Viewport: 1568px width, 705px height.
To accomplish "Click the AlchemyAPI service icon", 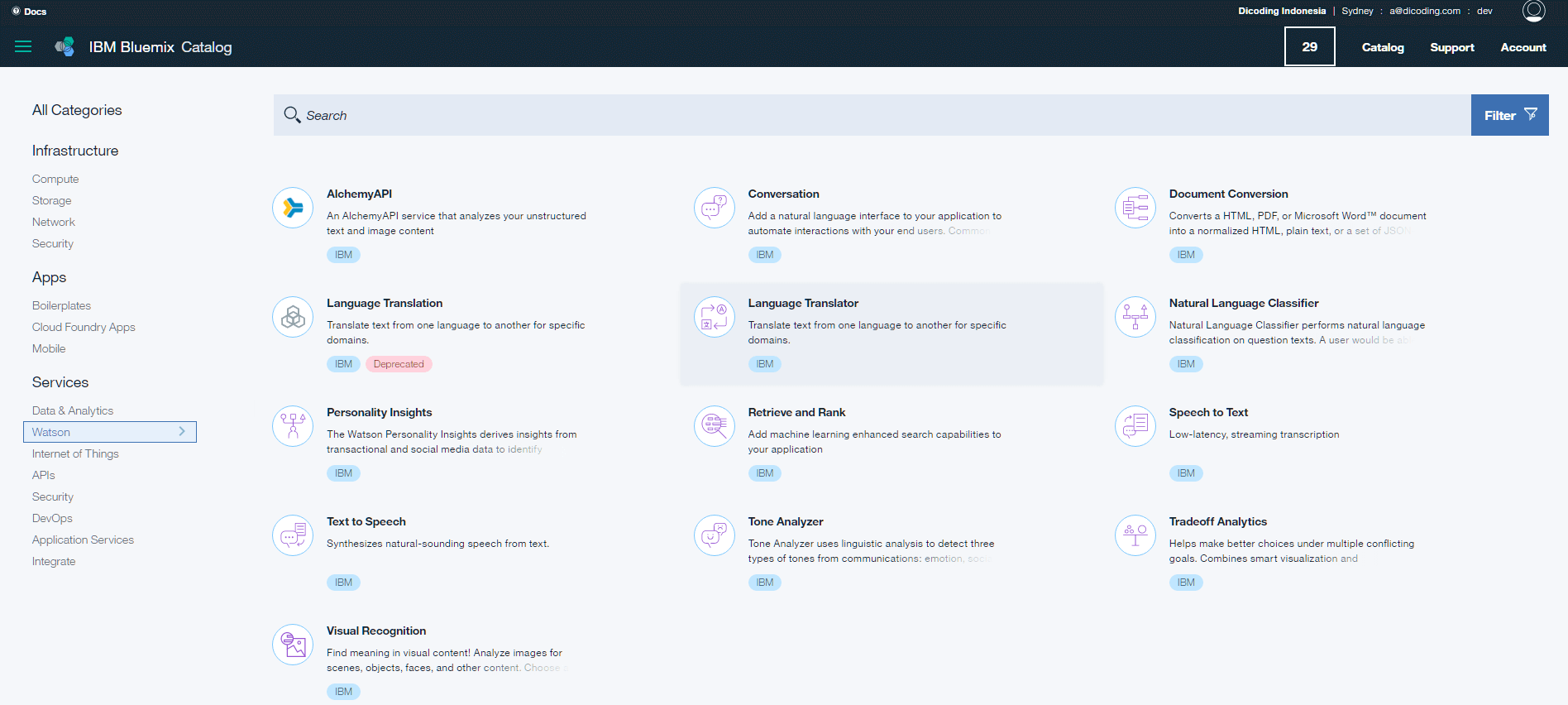I will coord(293,208).
